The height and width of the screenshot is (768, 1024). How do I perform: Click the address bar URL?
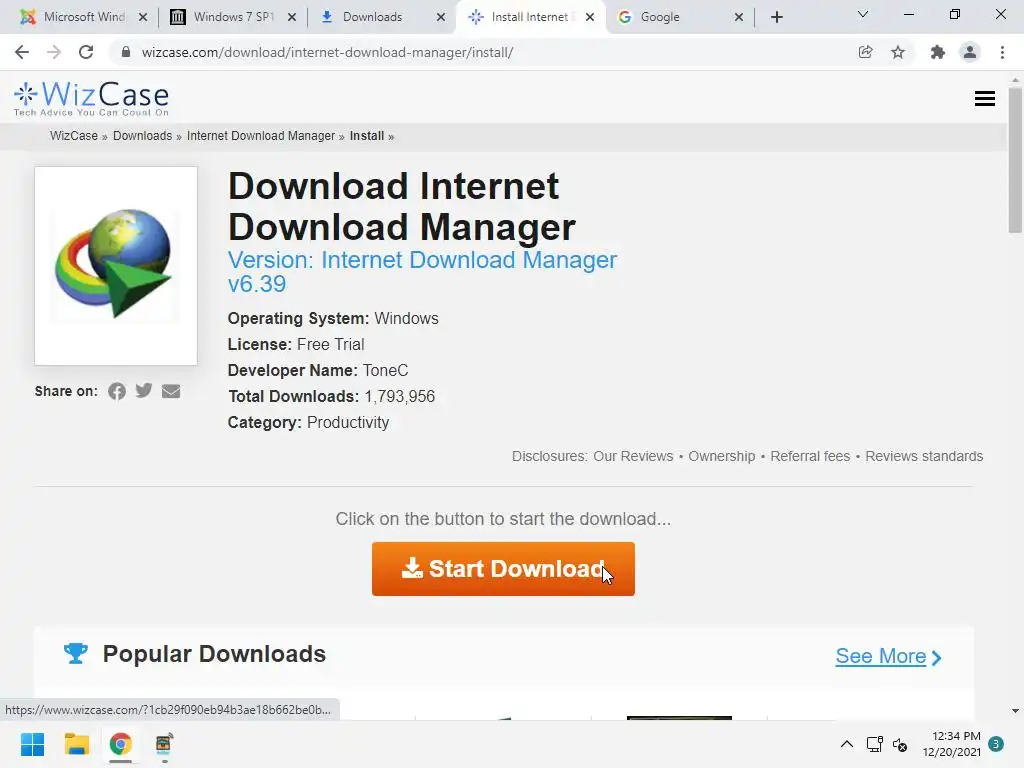(327, 52)
